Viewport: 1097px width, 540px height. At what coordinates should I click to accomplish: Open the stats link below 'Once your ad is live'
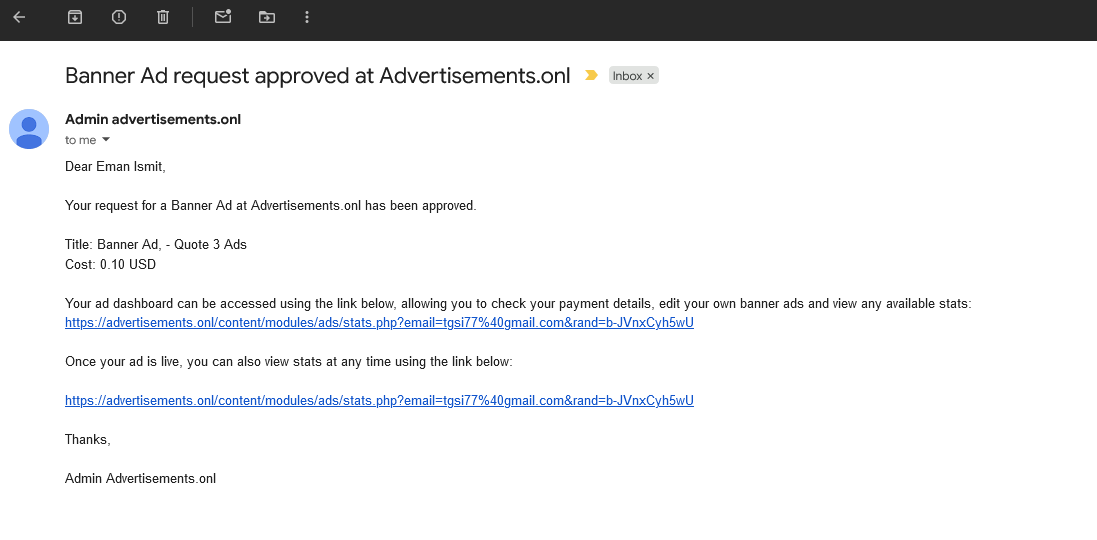click(x=379, y=400)
